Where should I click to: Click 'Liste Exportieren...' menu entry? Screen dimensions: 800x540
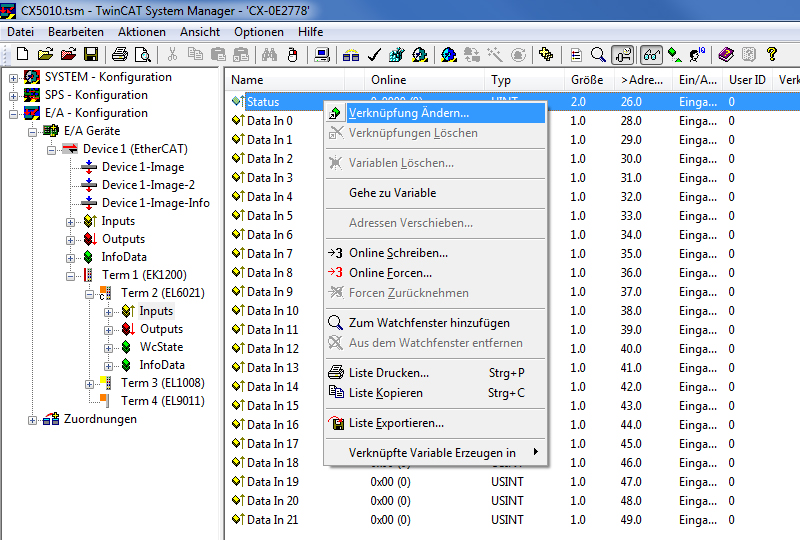pyautogui.click(x=396, y=423)
